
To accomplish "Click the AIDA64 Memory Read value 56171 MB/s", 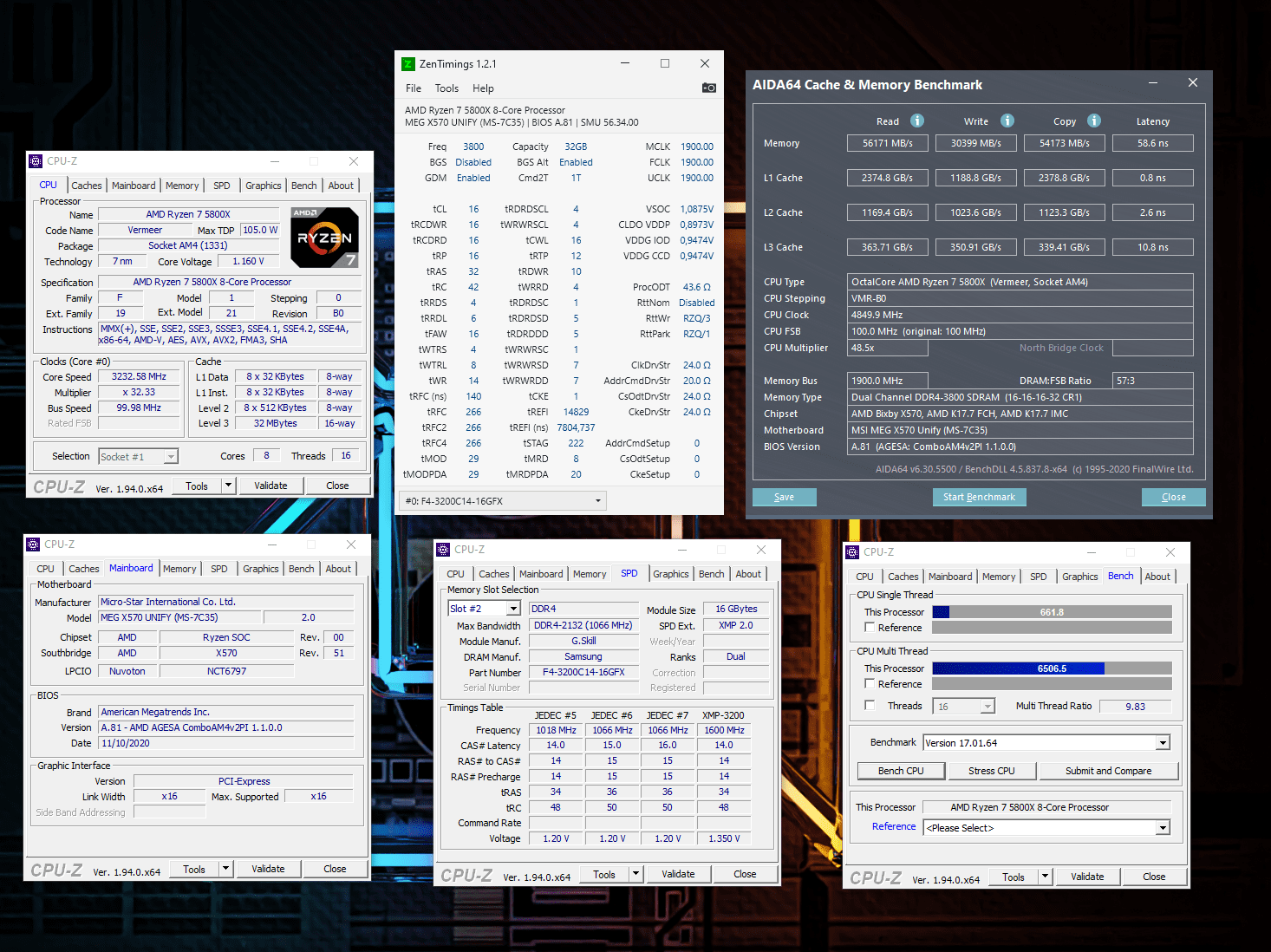I will click(887, 143).
